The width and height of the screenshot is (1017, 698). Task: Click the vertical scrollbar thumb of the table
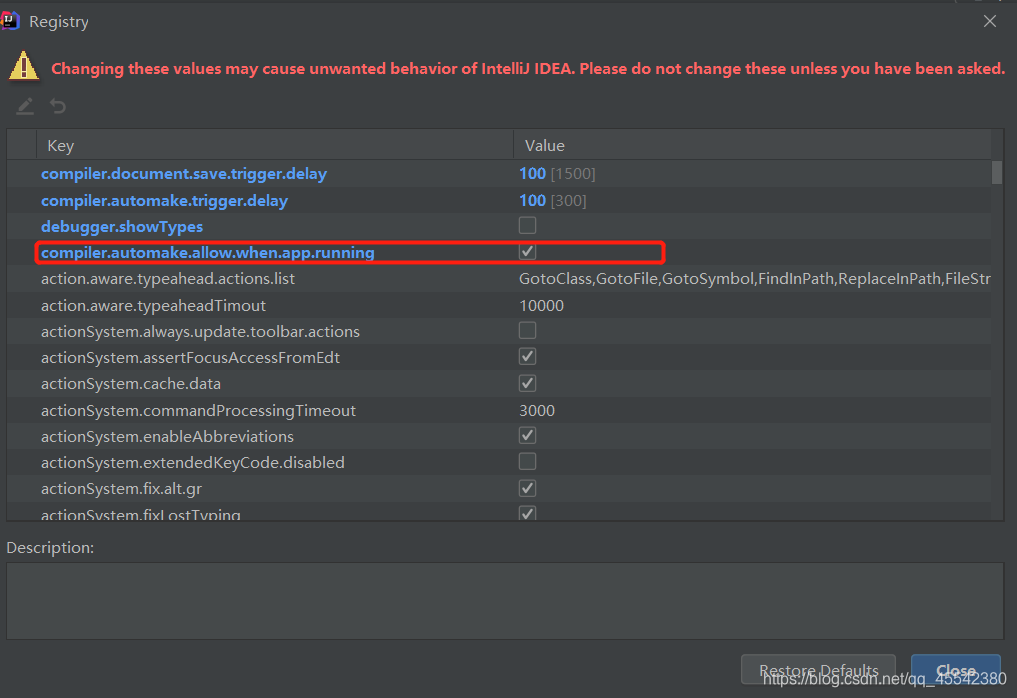[x=996, y=173]
